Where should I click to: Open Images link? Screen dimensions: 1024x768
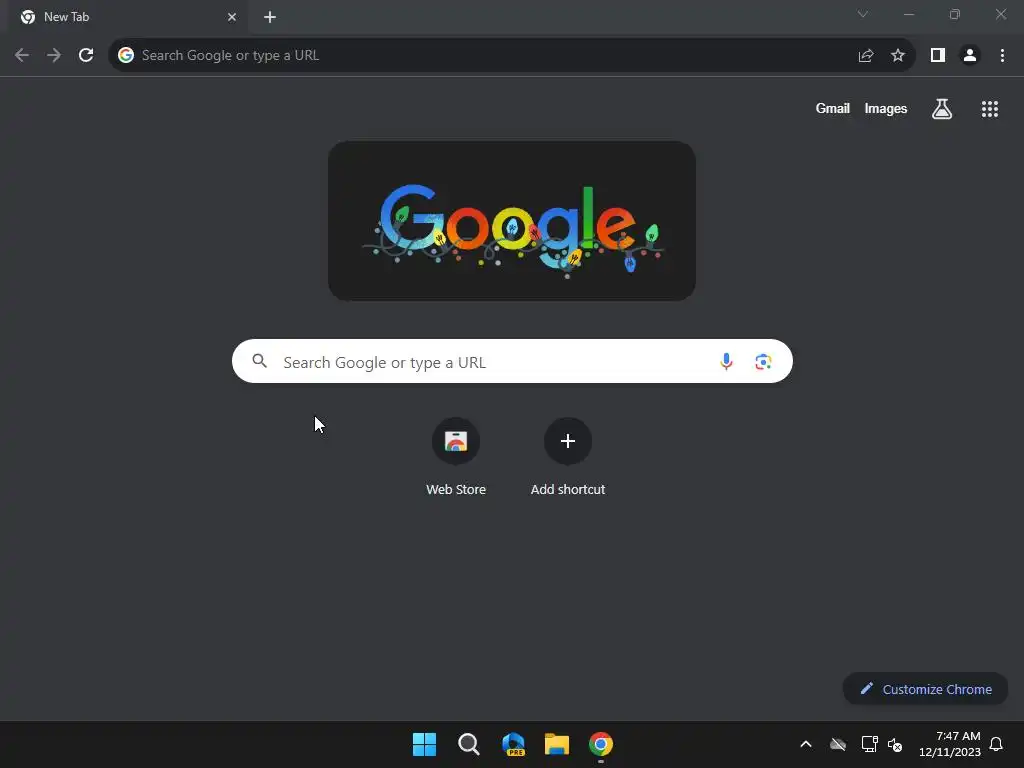point(886,108)
